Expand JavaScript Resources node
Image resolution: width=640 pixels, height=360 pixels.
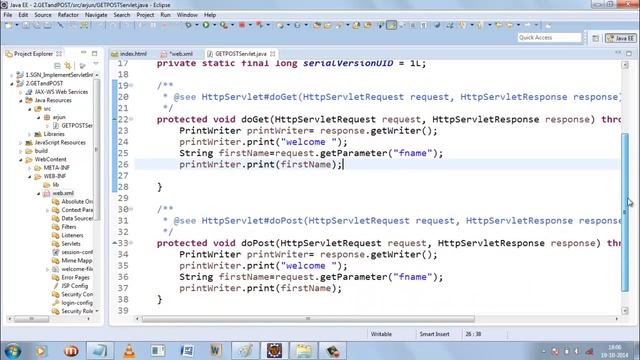[x=20, y=142]
